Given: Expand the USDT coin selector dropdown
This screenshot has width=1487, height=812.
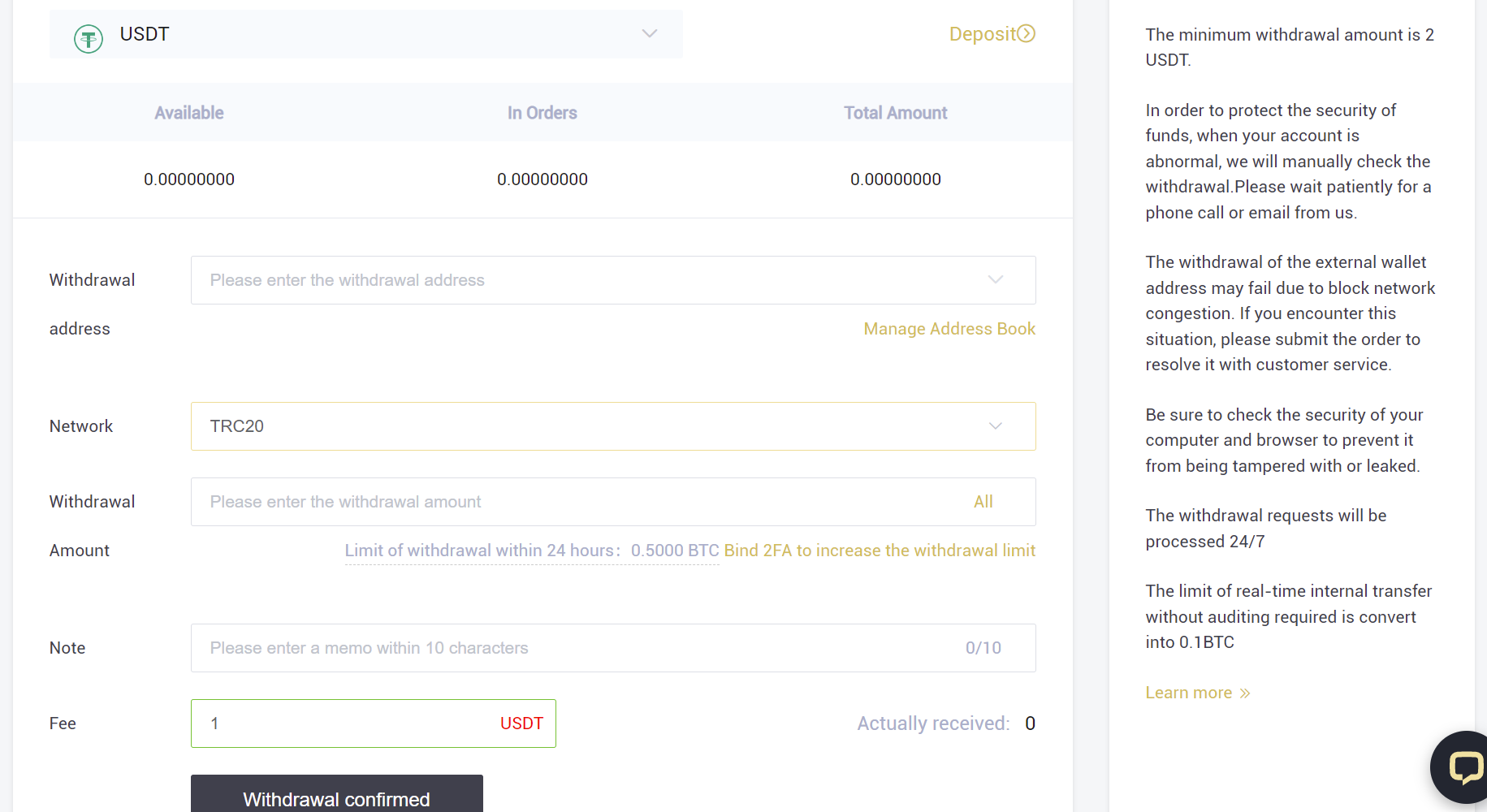Looking at the screenshot, I should pyautogui.click(x=649, y=34).
